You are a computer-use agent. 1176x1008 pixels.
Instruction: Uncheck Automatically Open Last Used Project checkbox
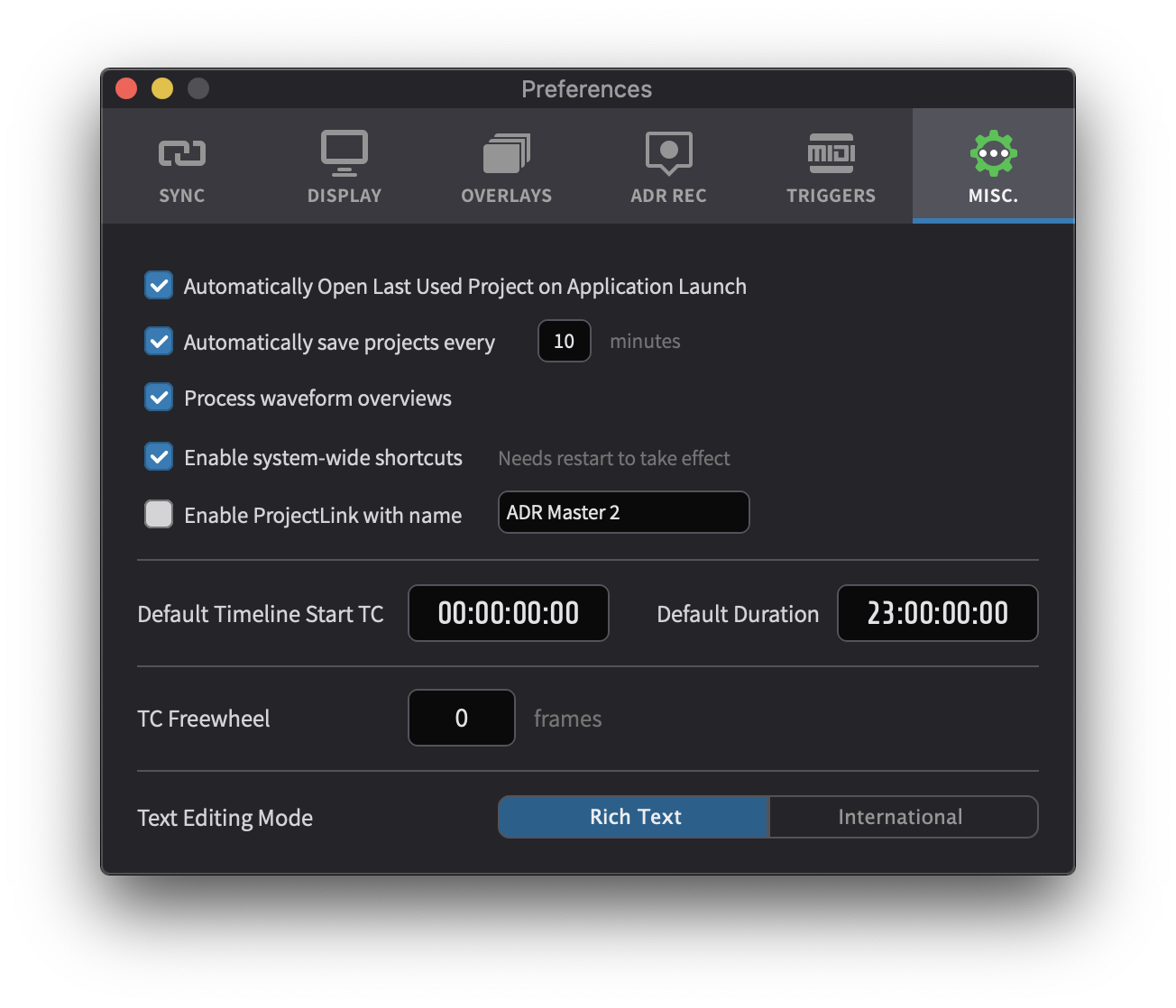coord(159,286)
